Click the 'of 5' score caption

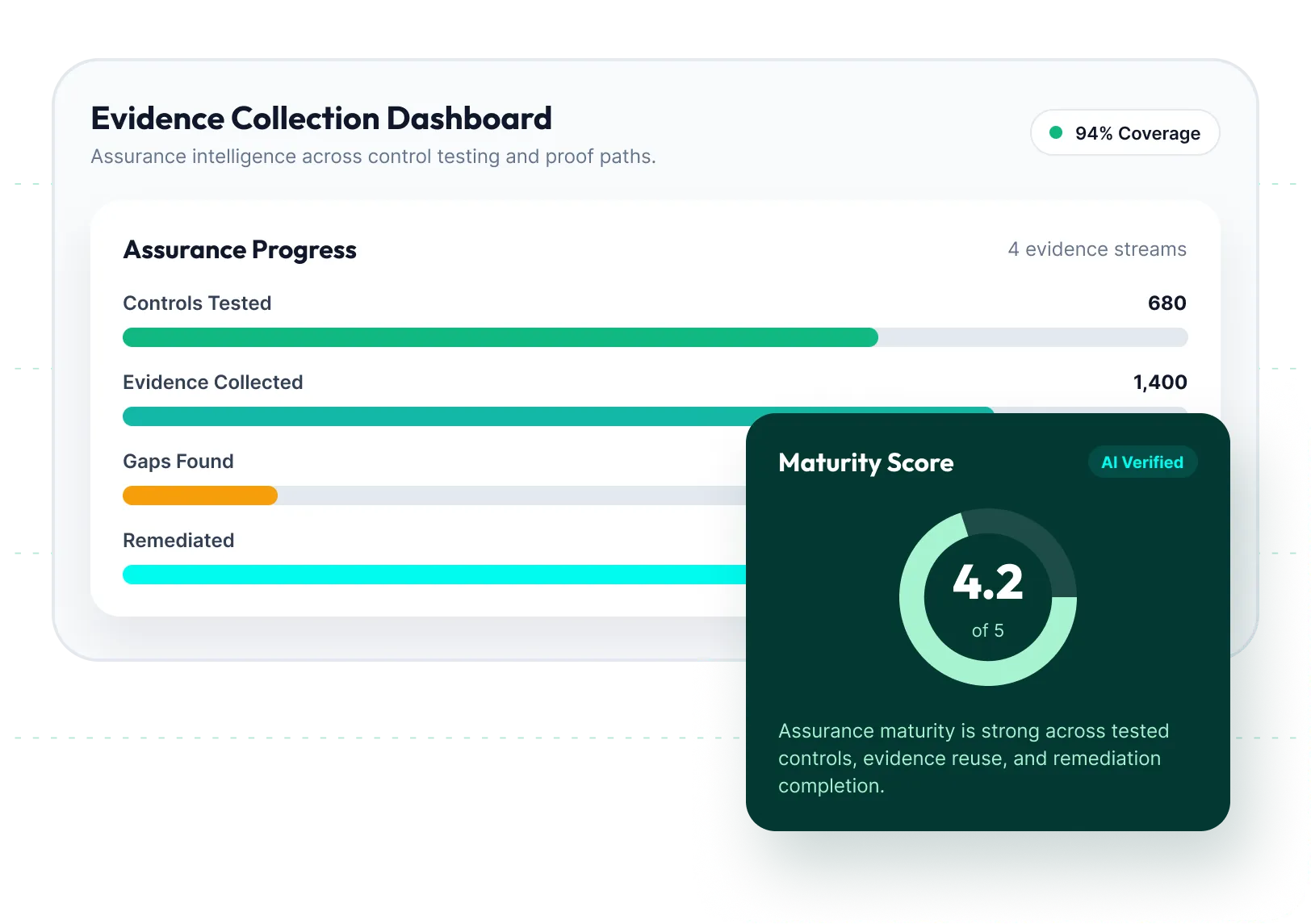(988, 630)
